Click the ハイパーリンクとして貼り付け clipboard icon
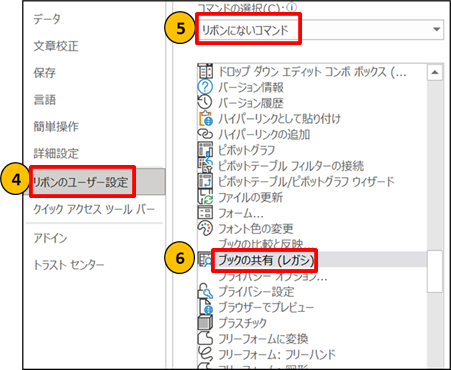 206,118
